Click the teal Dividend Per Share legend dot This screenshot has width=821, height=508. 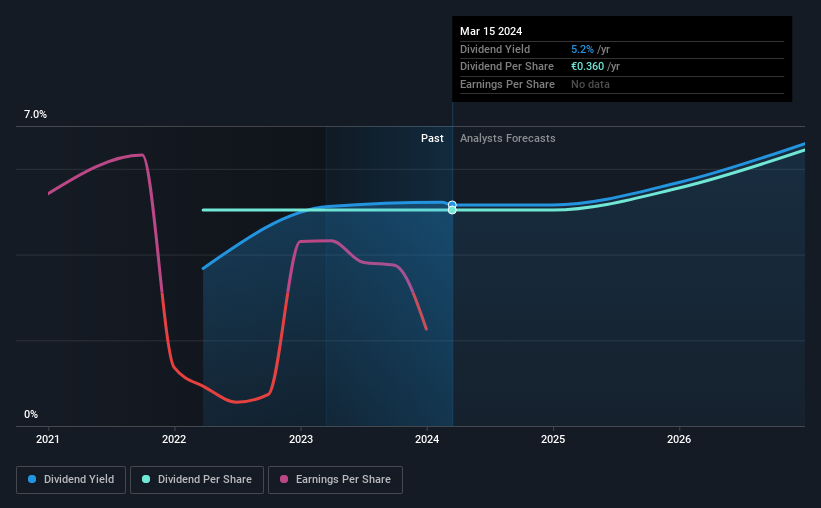coord(146,479)
